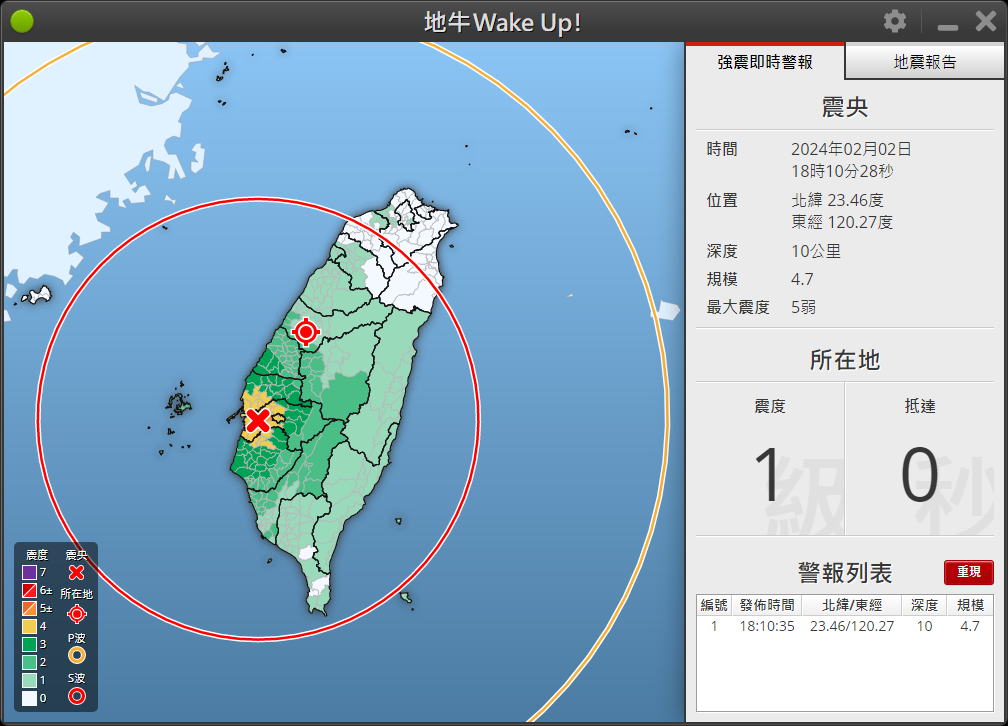Click the intensity 2 green swatch
The width and height of the screenshot is (1008, 726).
click(30, 662)
